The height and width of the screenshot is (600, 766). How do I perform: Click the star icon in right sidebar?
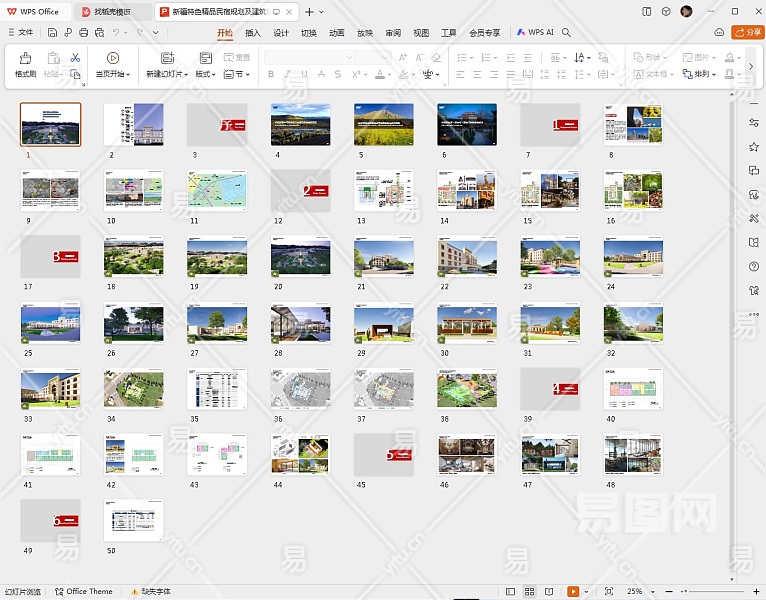(753, 146)
